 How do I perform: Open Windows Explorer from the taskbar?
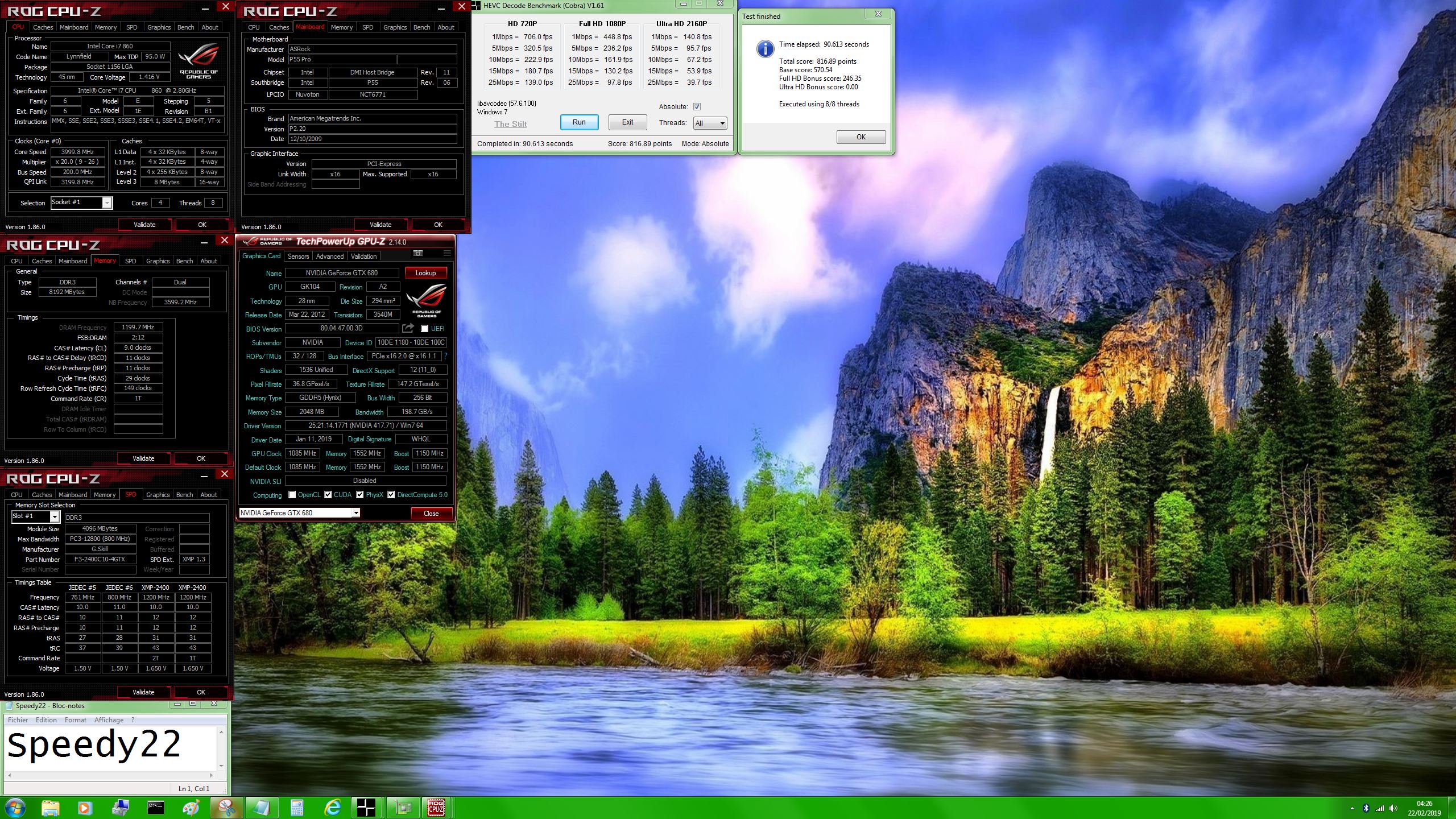(x=50, y=808)
